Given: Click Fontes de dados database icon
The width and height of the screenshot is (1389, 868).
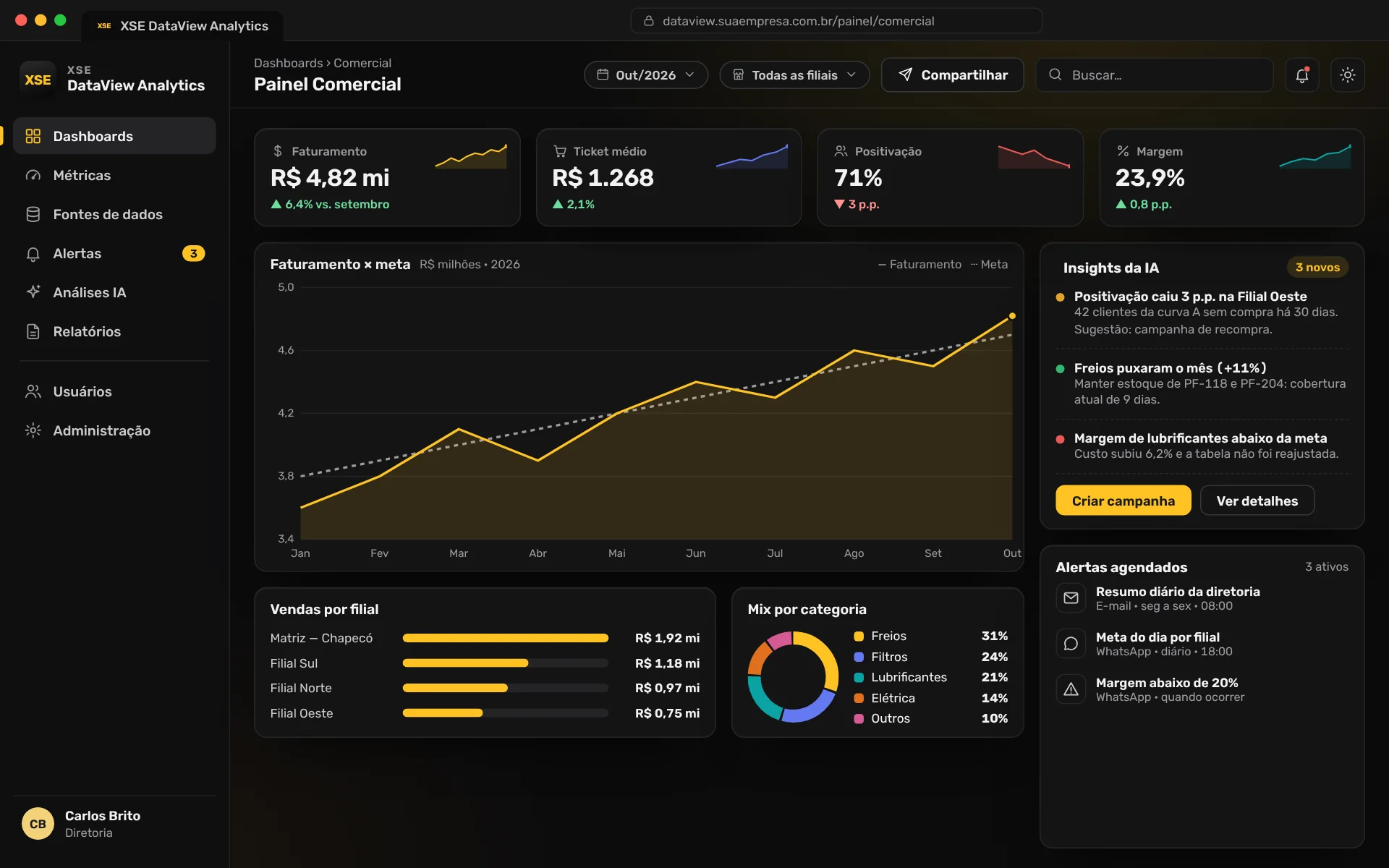Looking at the screenshot, I should point(33,214).
